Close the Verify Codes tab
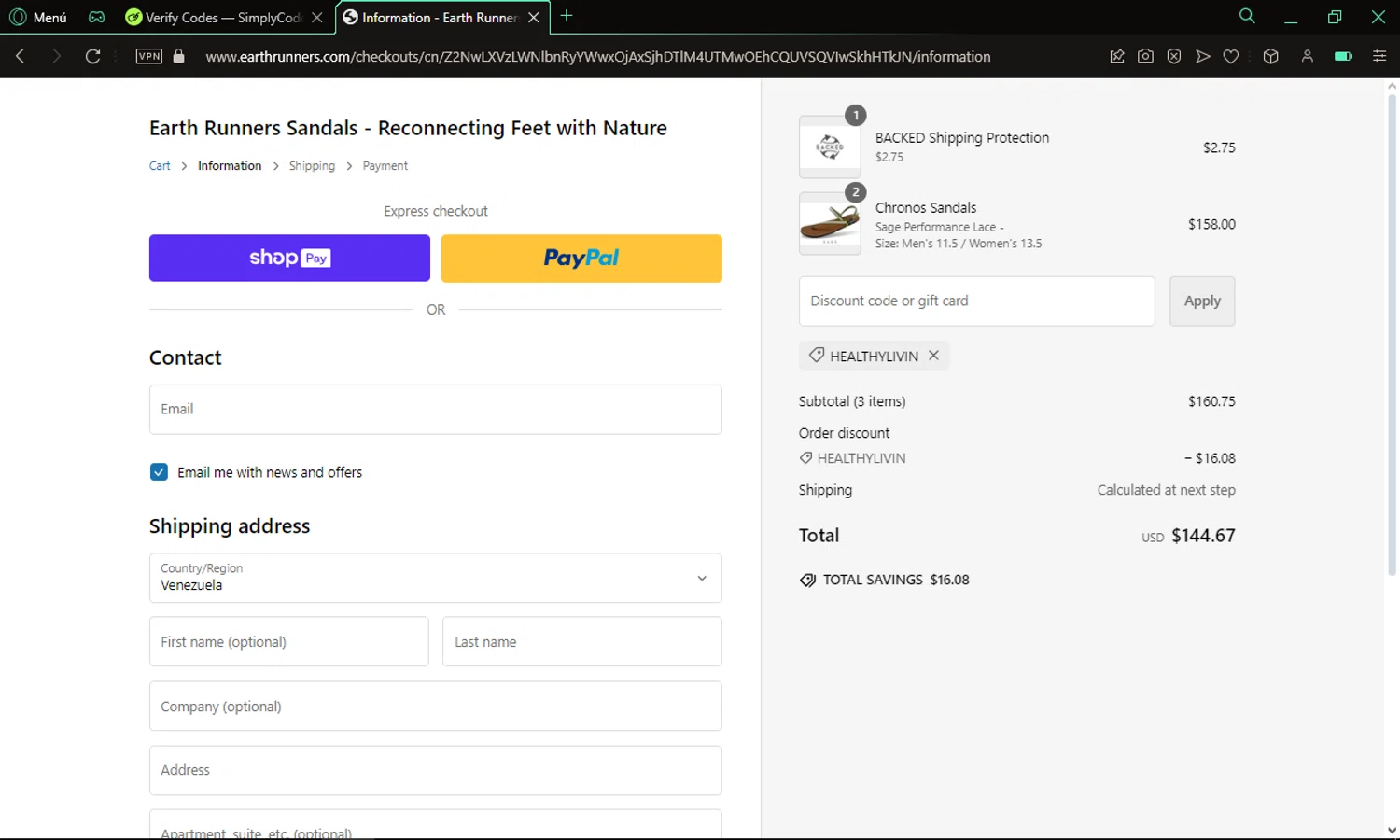Viewport: 1400px width, 840px height. (317, 17)
